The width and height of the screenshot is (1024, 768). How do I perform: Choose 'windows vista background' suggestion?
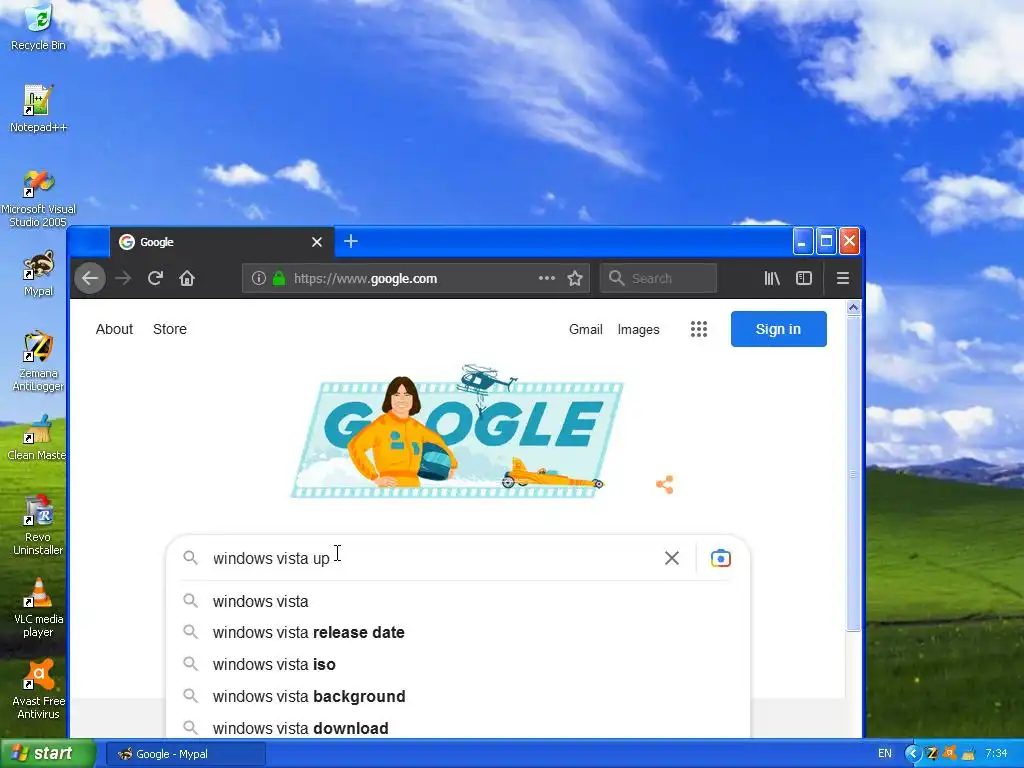pos(457,697)
